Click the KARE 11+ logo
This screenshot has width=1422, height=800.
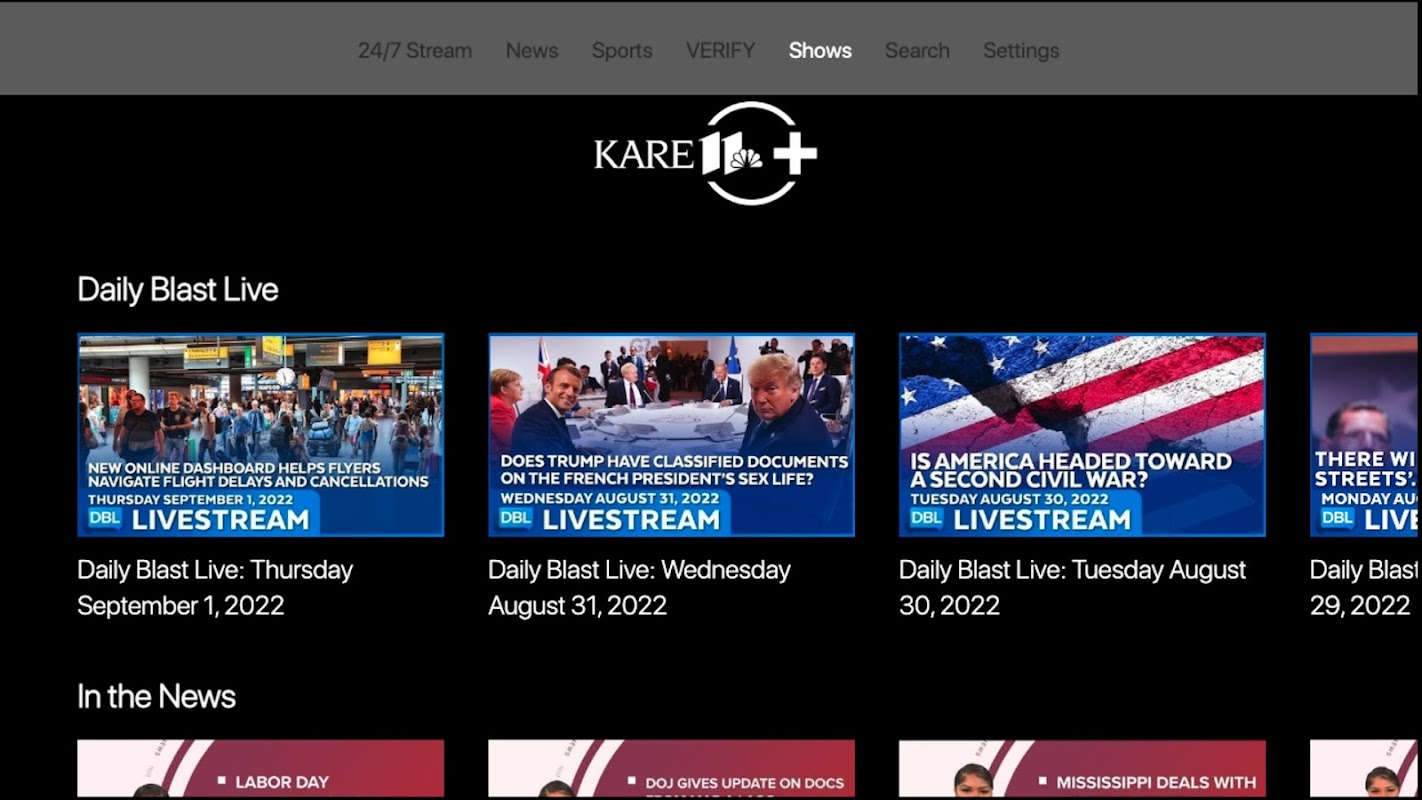click(x=706, y=153)
